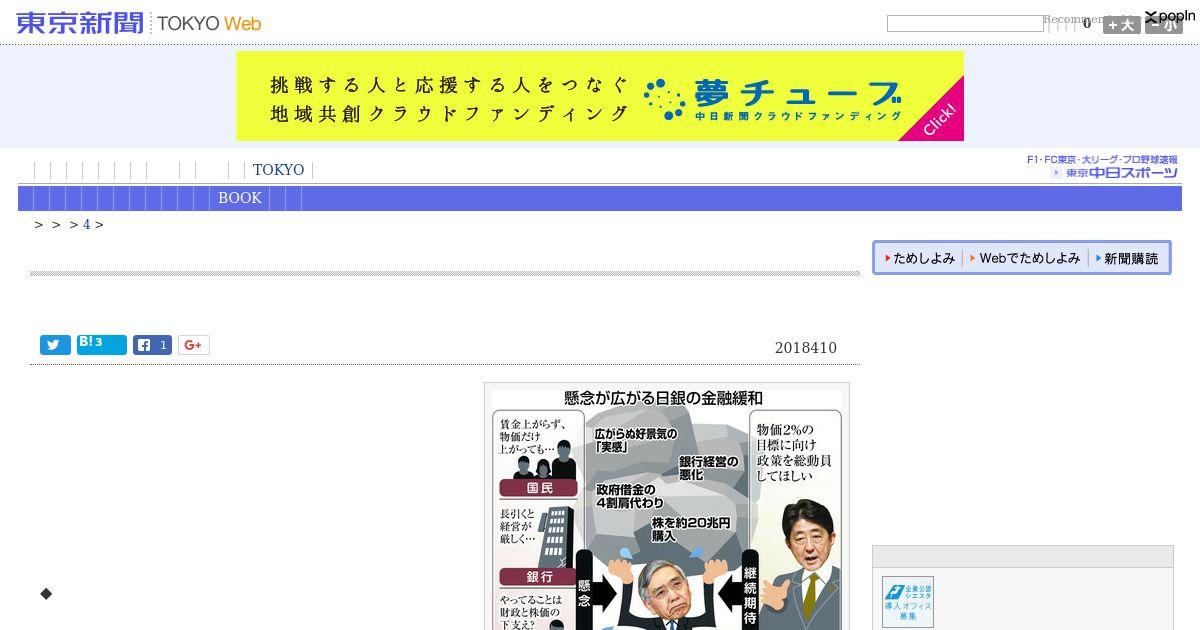This screenshot has height=630, width=1200.
Task: Open the 導入オフィス募集 sidebar ad thumbnail
Action: click(908, 602)
